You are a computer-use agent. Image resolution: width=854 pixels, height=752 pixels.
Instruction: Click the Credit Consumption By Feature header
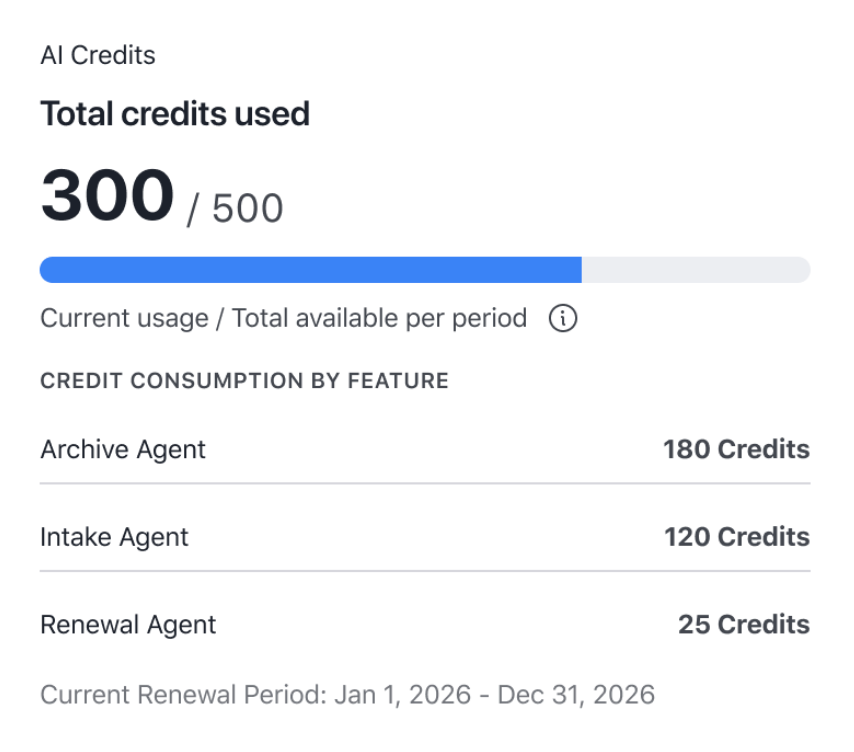coord(245,381)
